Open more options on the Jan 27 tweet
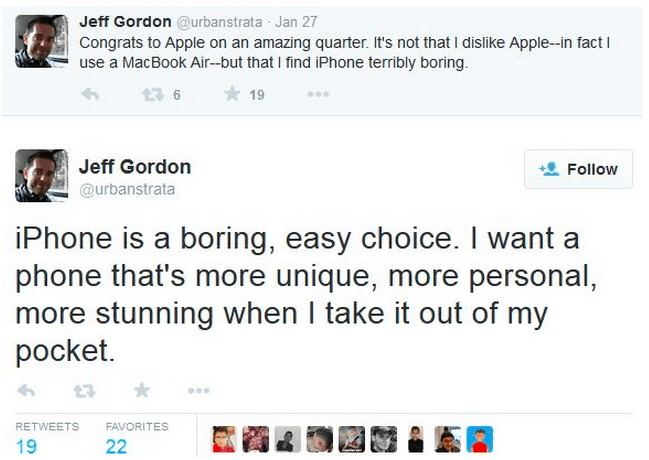This screenshot has height=460, width=649. (x=318, y=95)
